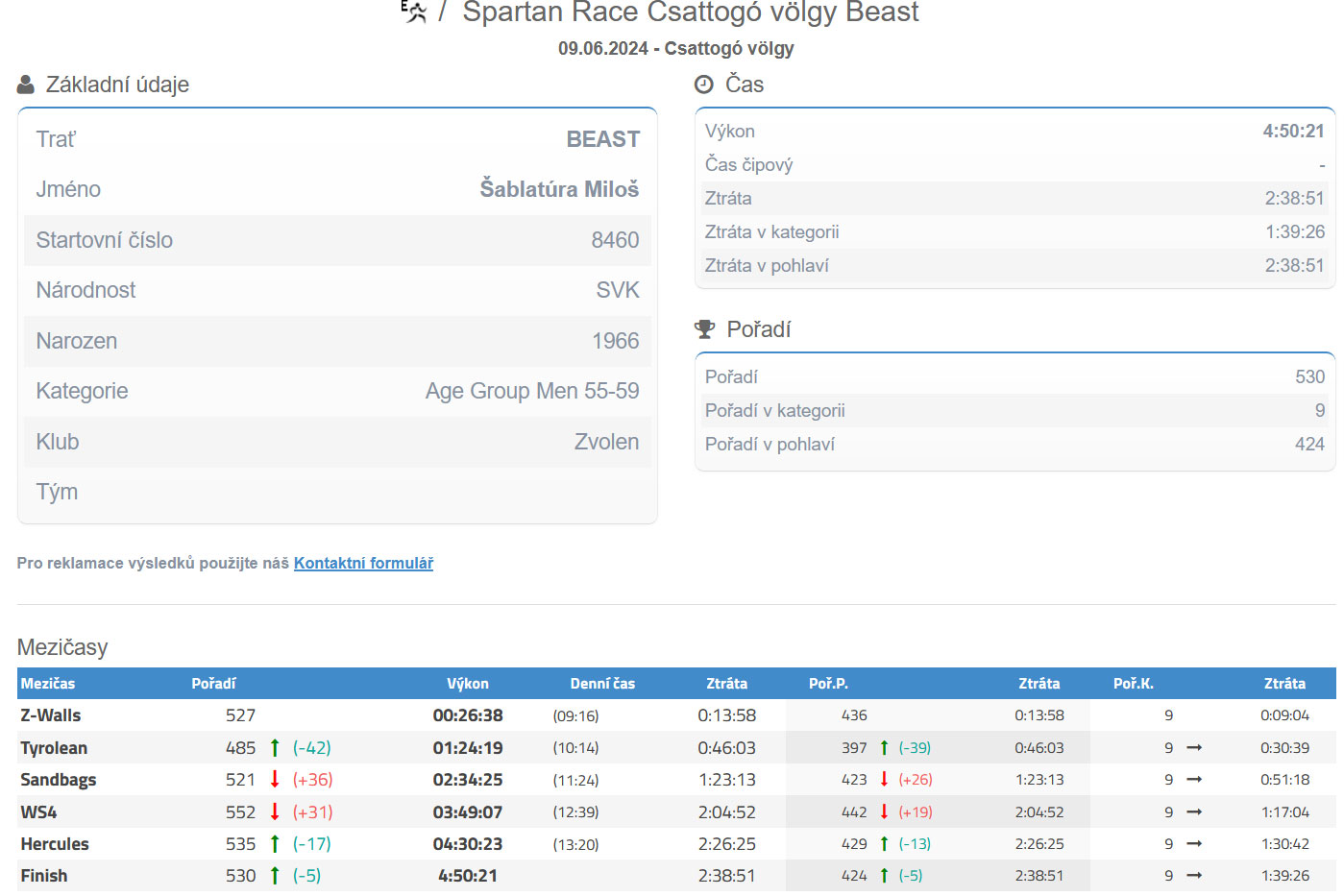Viewport: 1344px width, 896px height.
Task: Click the birth year 1966
Action: (615, 341)
